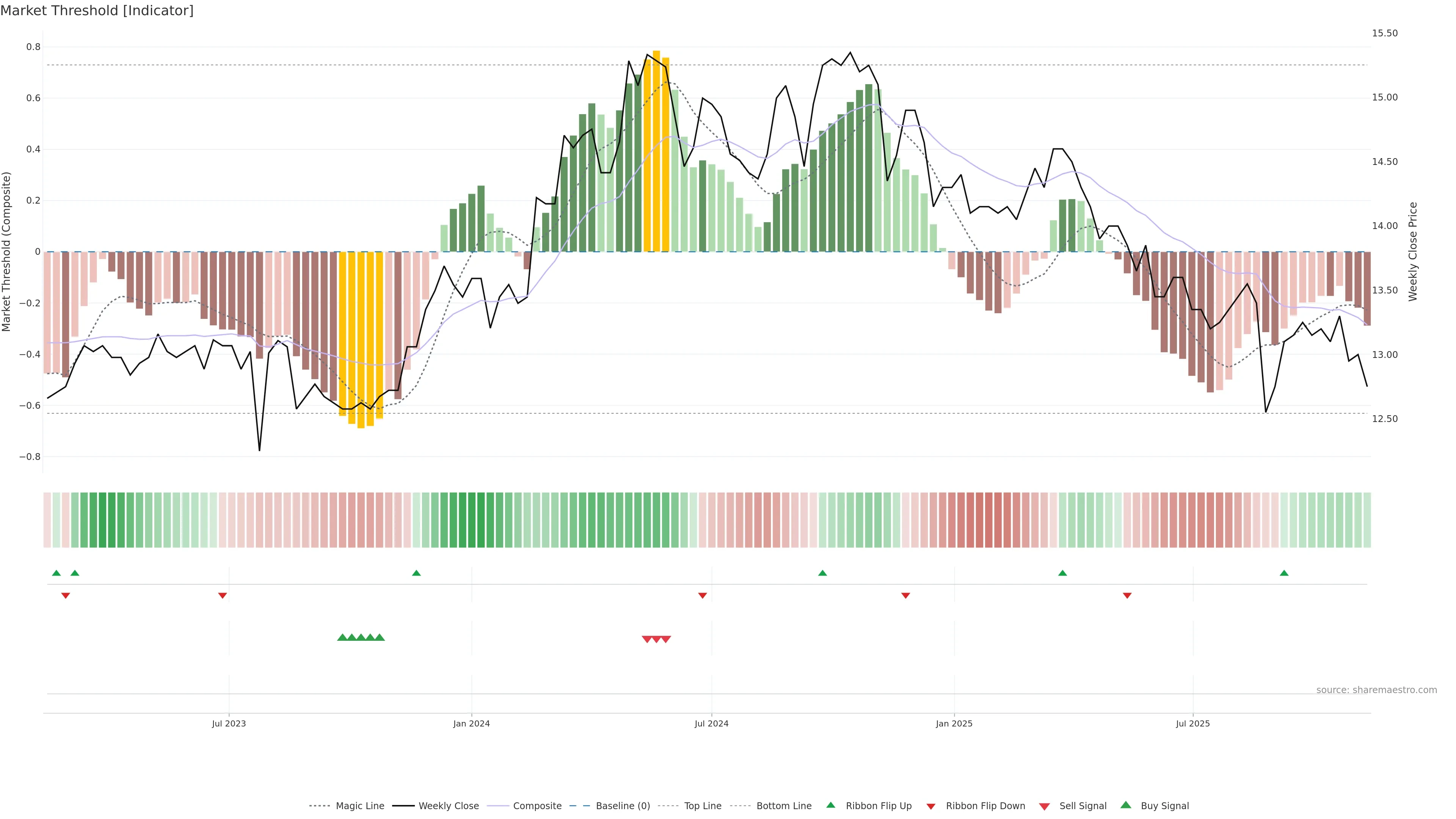
Task: Click the Ribbon Flip Down legend triangle icon
Action: click(931, 806)
